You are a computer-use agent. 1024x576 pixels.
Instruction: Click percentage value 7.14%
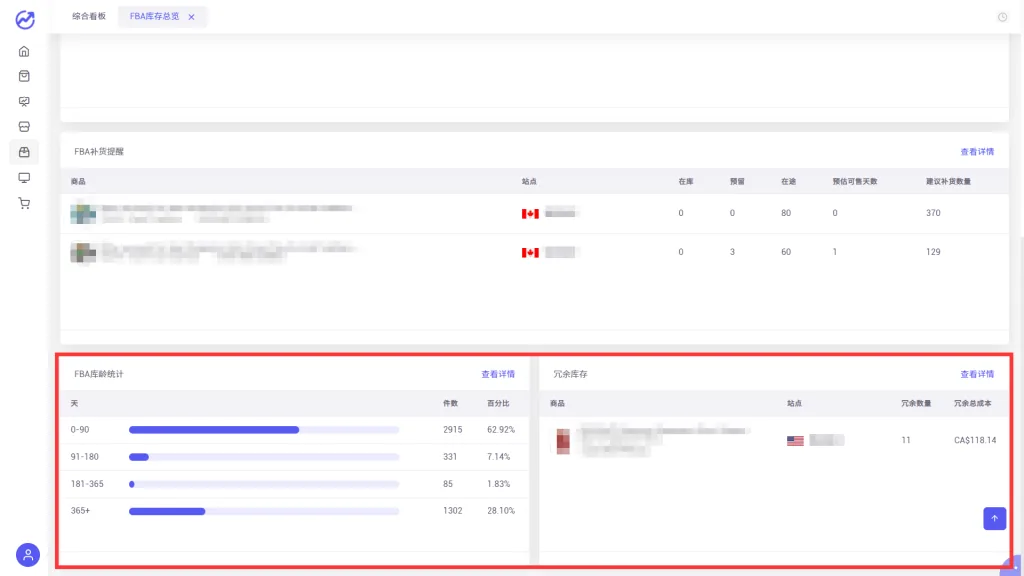(498, 457)
